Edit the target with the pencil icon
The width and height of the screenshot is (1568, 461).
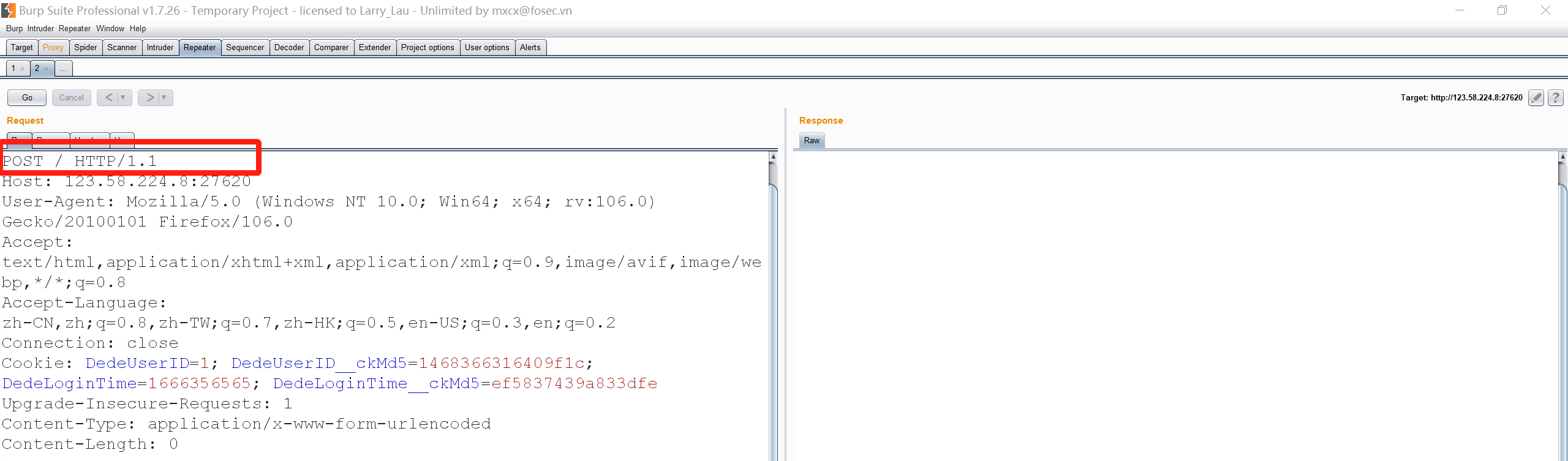(x=1536, y=98)
